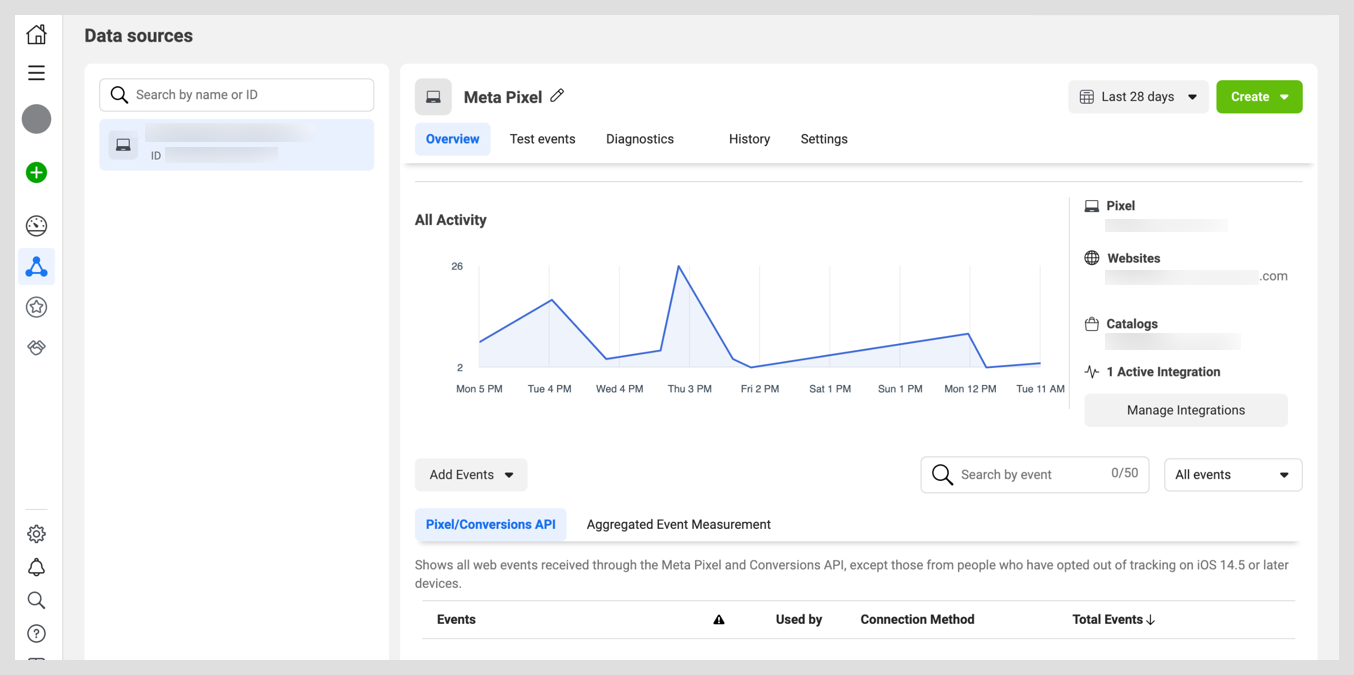The width and height of the screenshot is (1354, 675).
Task: Open the All events filter dropdown
Action: pos(1232,475)
